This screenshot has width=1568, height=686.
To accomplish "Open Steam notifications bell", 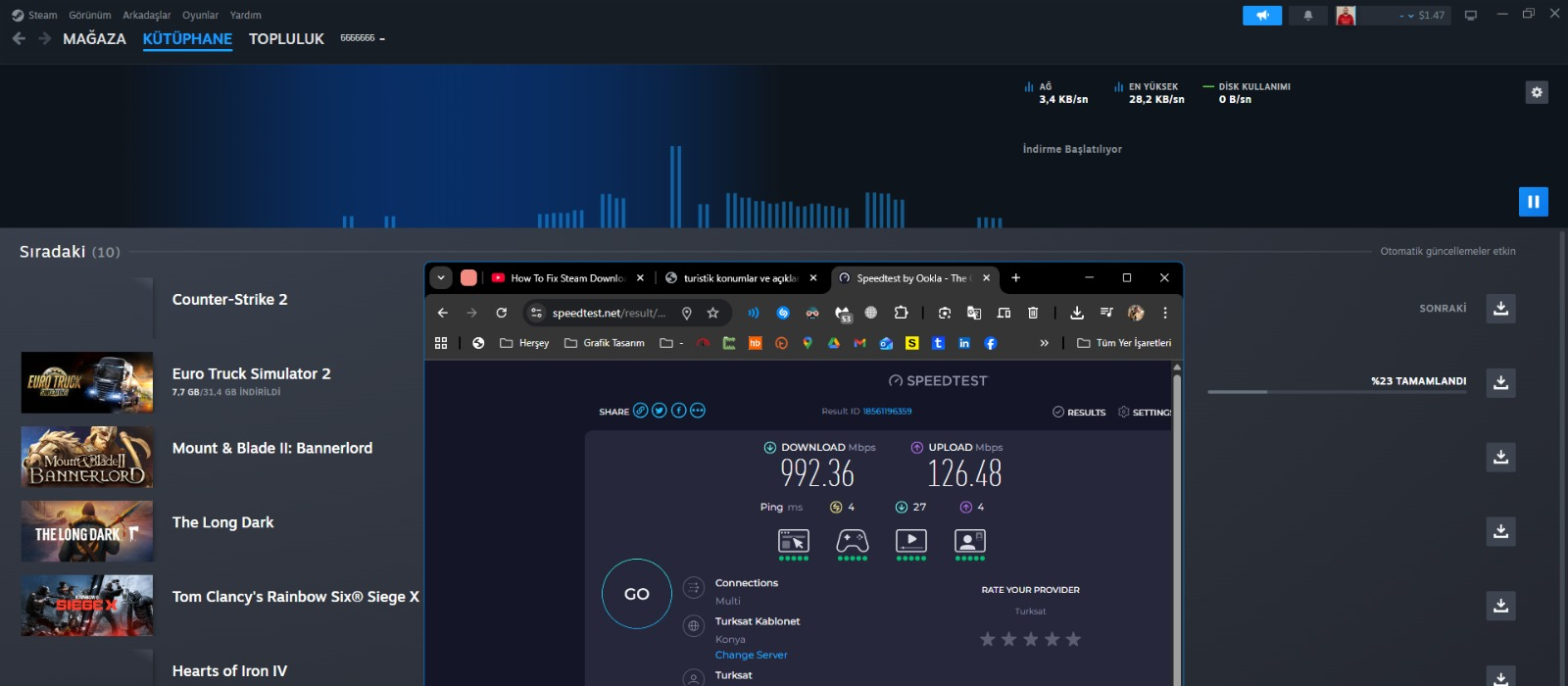I will tap(1307, 16).
